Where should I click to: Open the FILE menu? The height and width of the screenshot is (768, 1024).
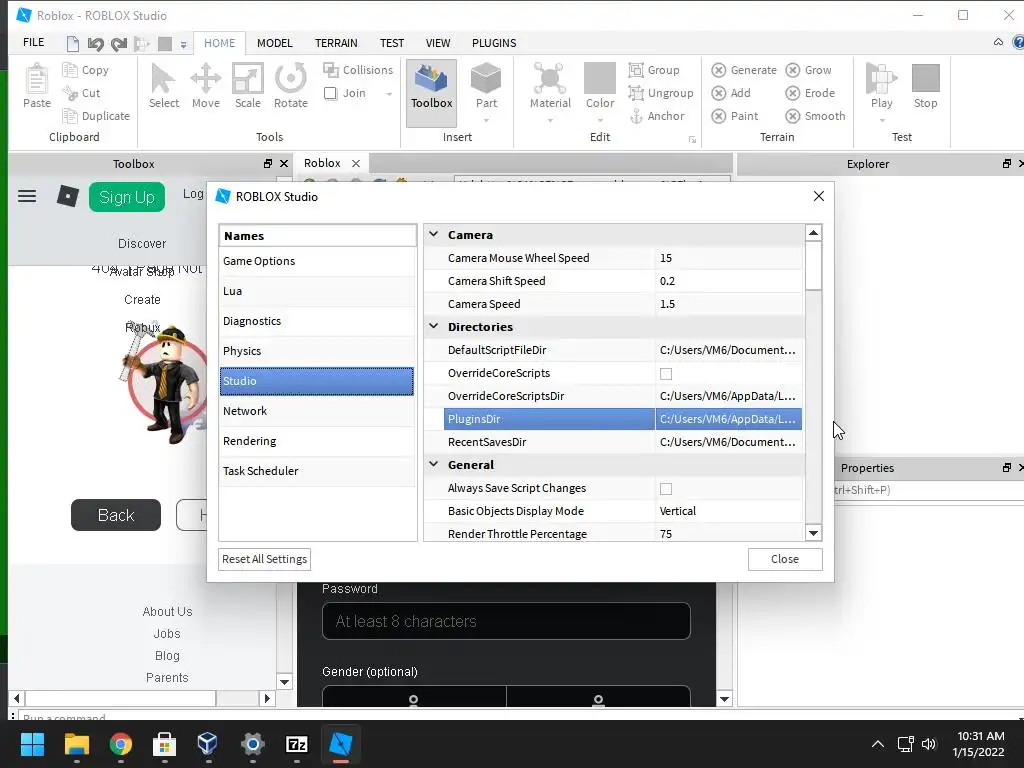coord(33,42)
